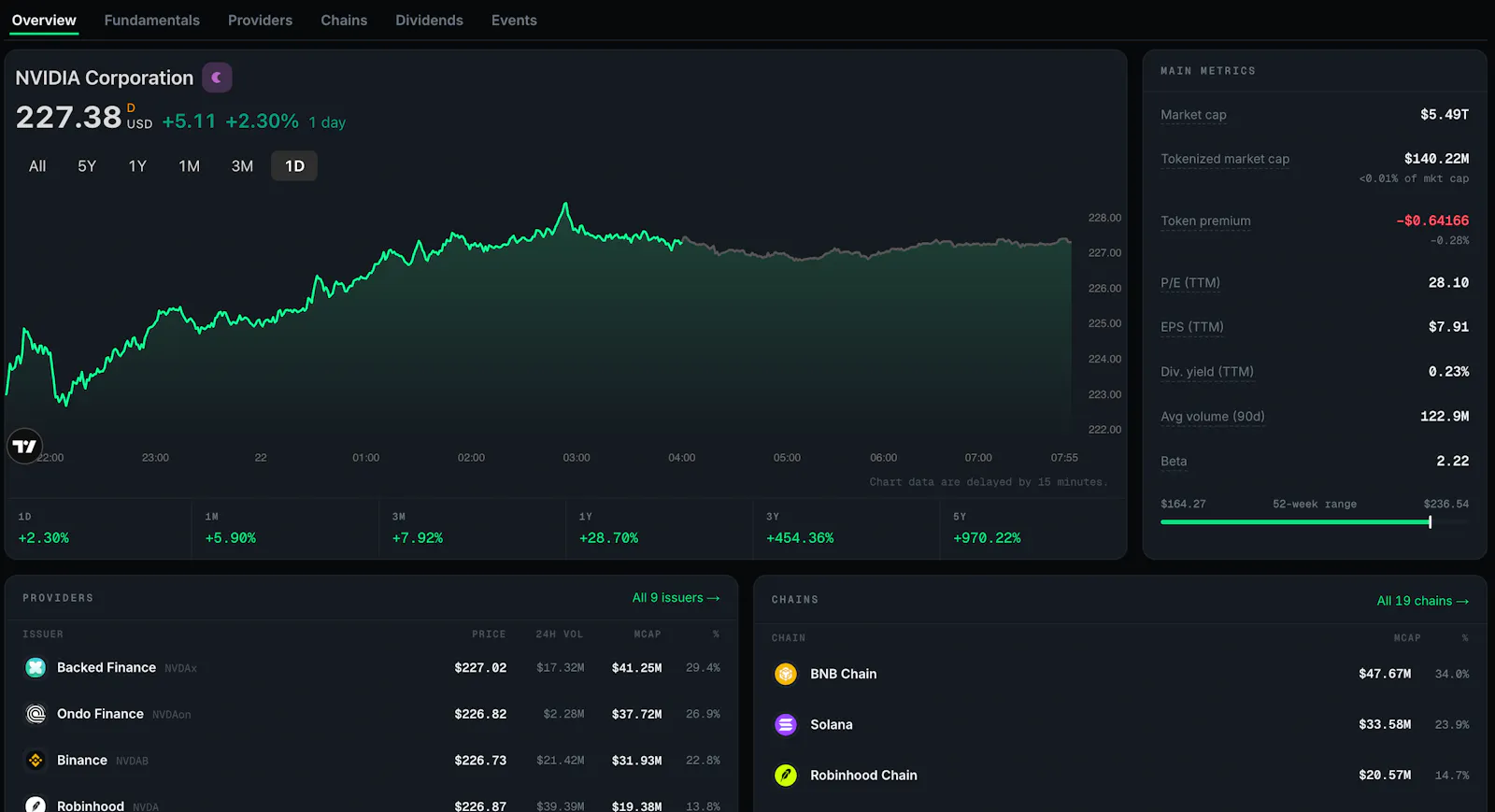Viewport: 1495px width, 812px height.
Task: Select the All time range
Action: (x=37, y=166)
